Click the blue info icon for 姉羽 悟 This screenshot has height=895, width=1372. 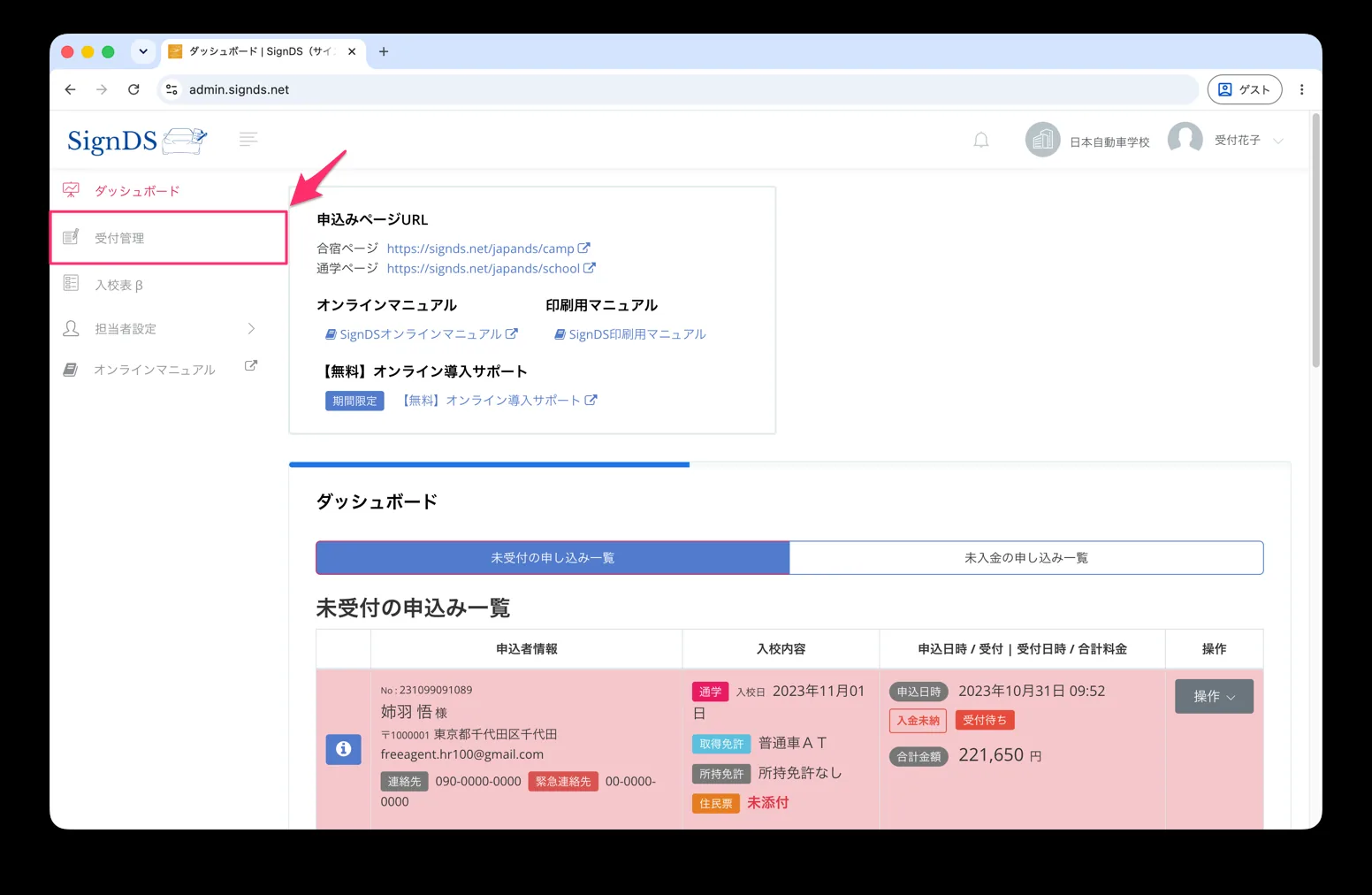(x=343, y=749)
